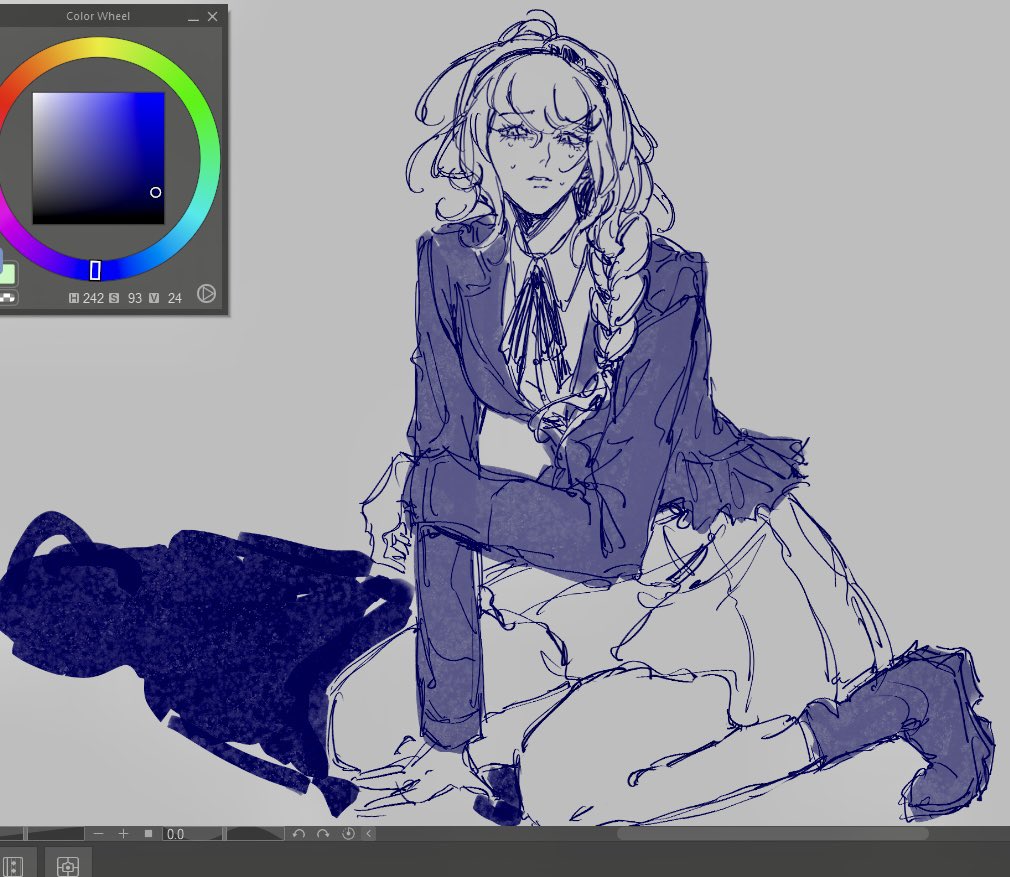
Task: Click the S value 93
Action: pos(135,298)
